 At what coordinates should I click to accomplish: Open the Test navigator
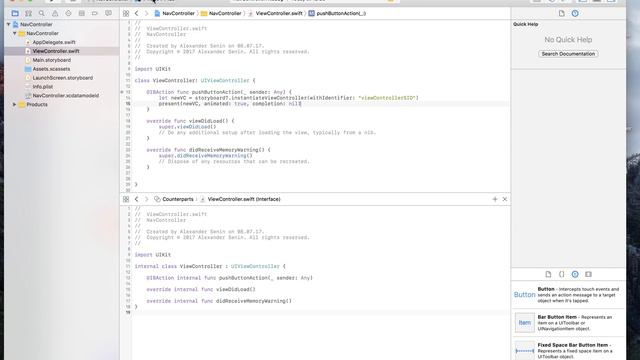point(68,13)
